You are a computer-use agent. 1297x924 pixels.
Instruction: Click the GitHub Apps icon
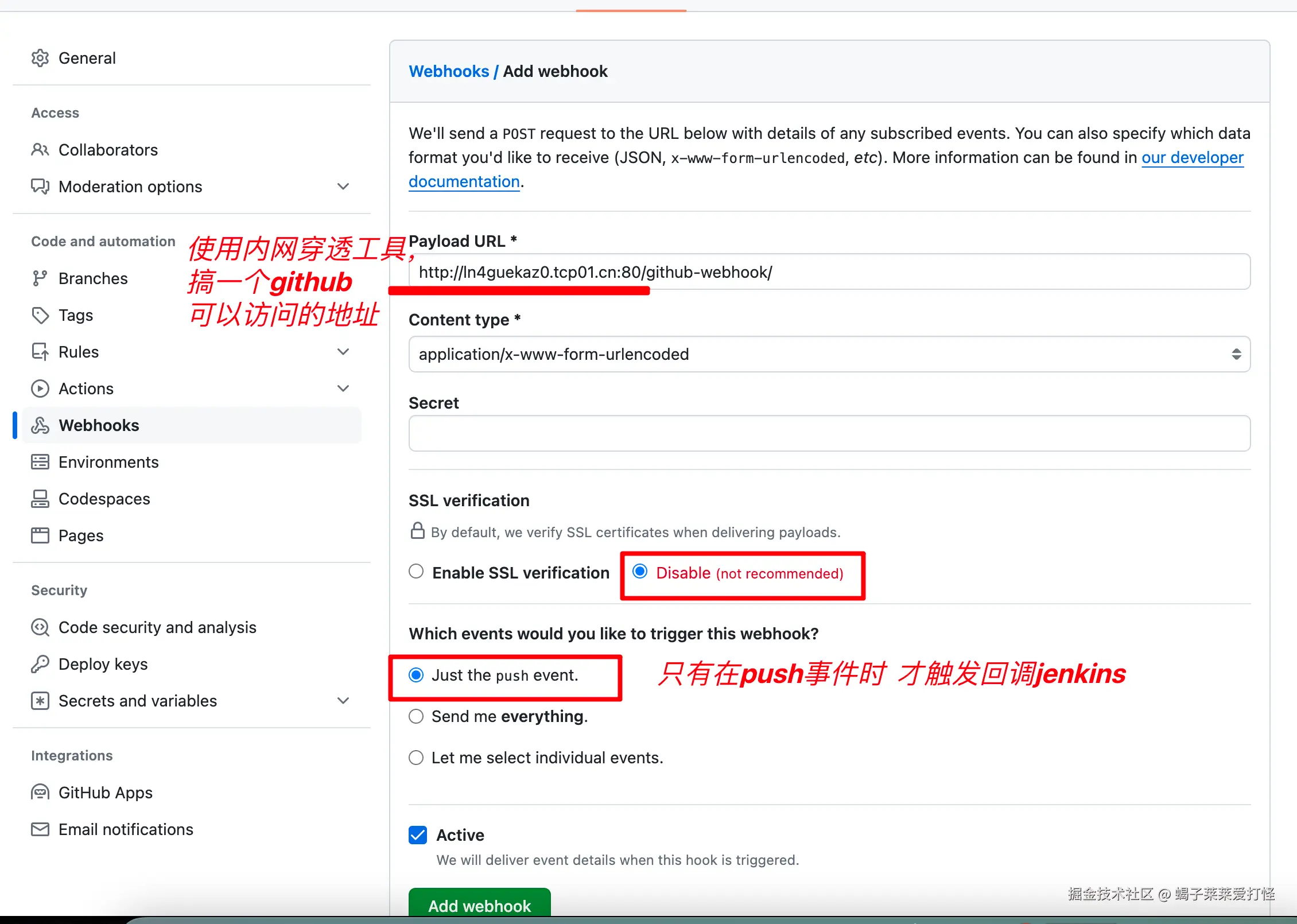[x=40, y=793]
